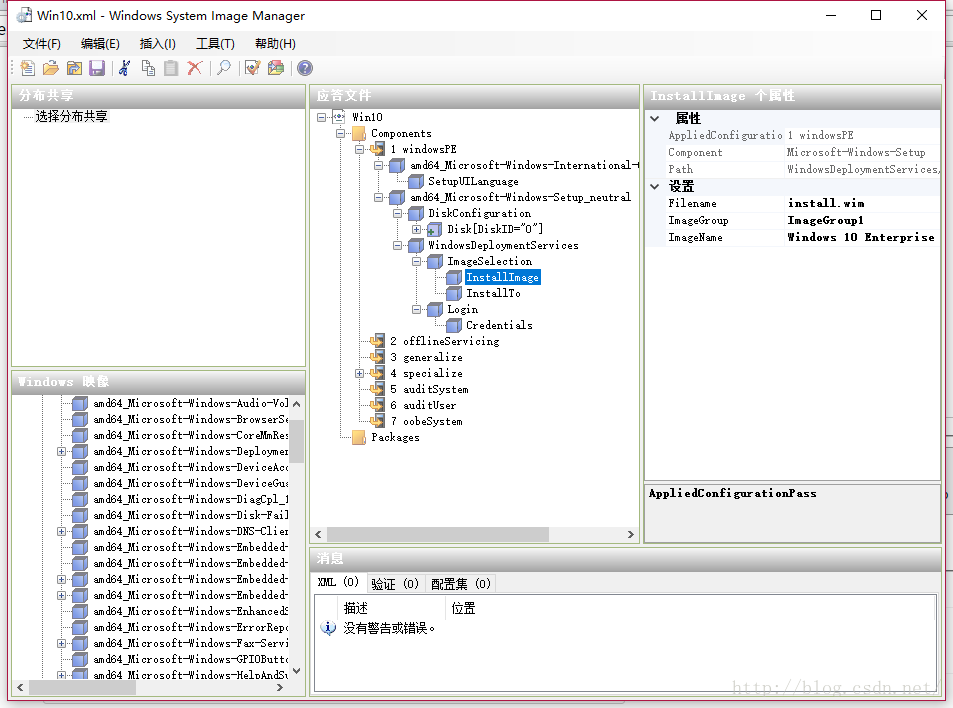953x708 pixels.
Task: Click the Win10 answer file root icon
Action: click(x=339, y=117)
